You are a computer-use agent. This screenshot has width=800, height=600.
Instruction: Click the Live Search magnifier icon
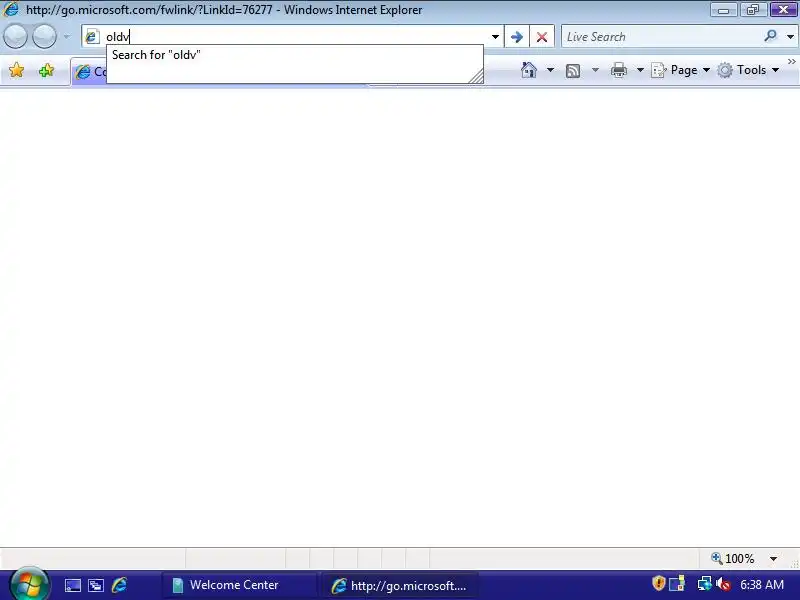click(x=770, y=36)
